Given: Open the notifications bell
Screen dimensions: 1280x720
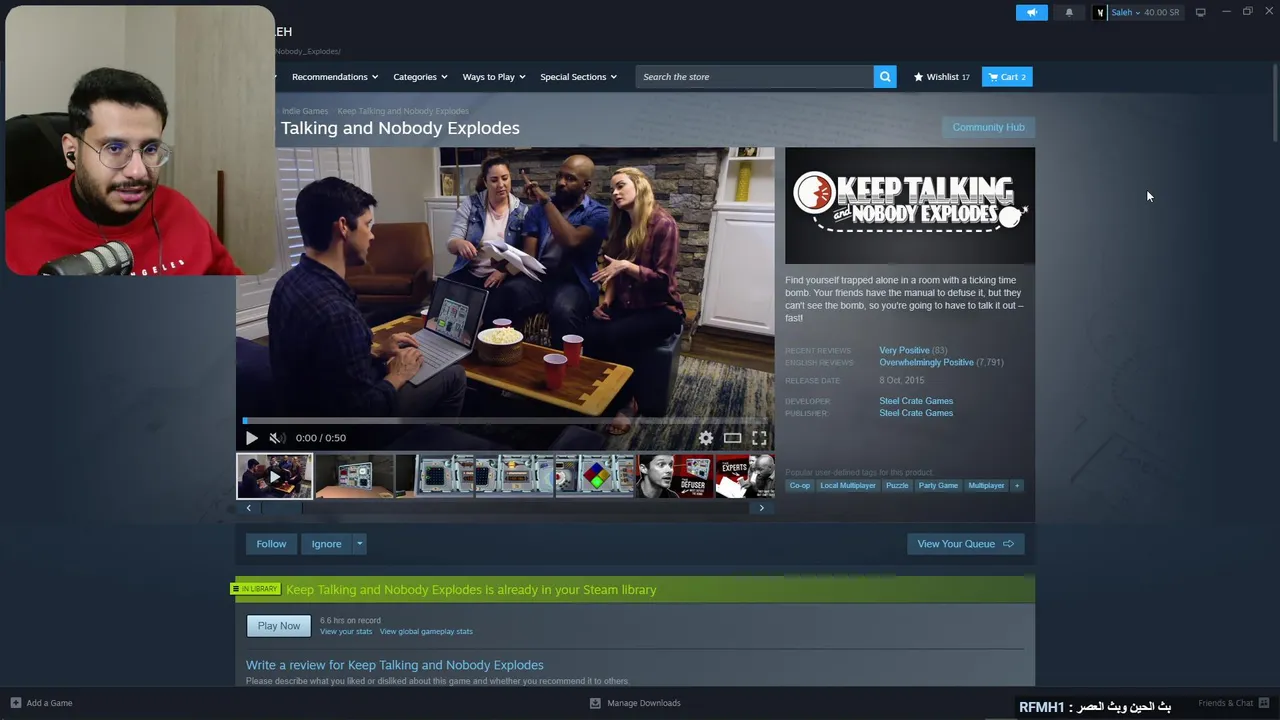Looking at the screenshot, I should [1069, 12].
